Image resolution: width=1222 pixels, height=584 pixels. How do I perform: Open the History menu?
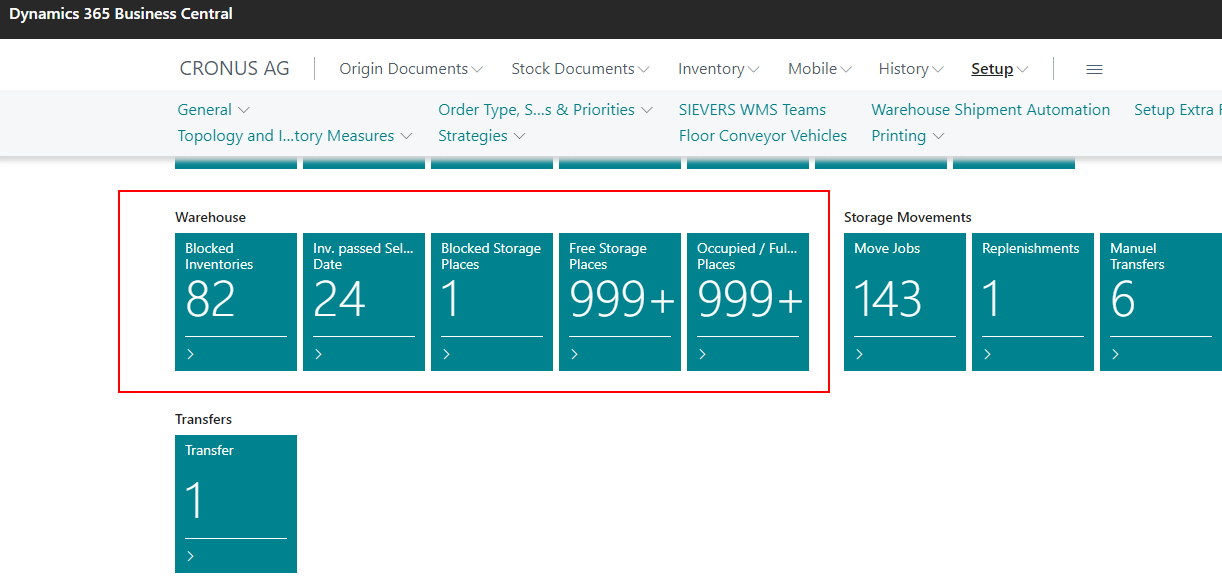[910, 69]
